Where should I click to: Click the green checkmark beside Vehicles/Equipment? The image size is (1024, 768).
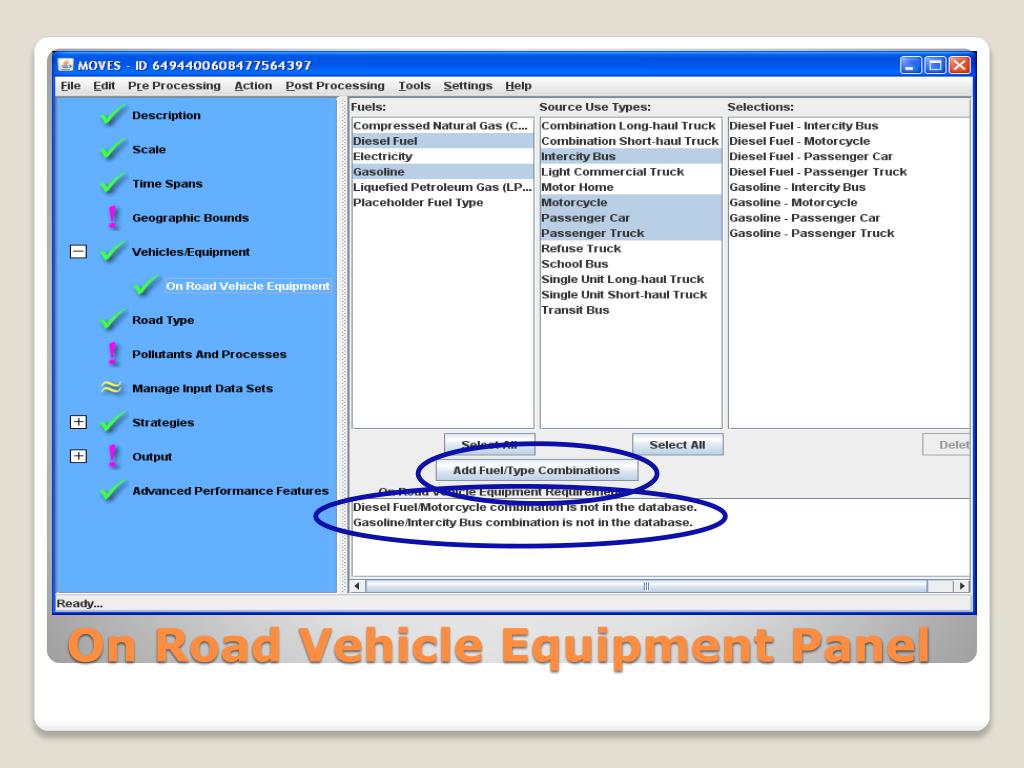pos(113,251)
